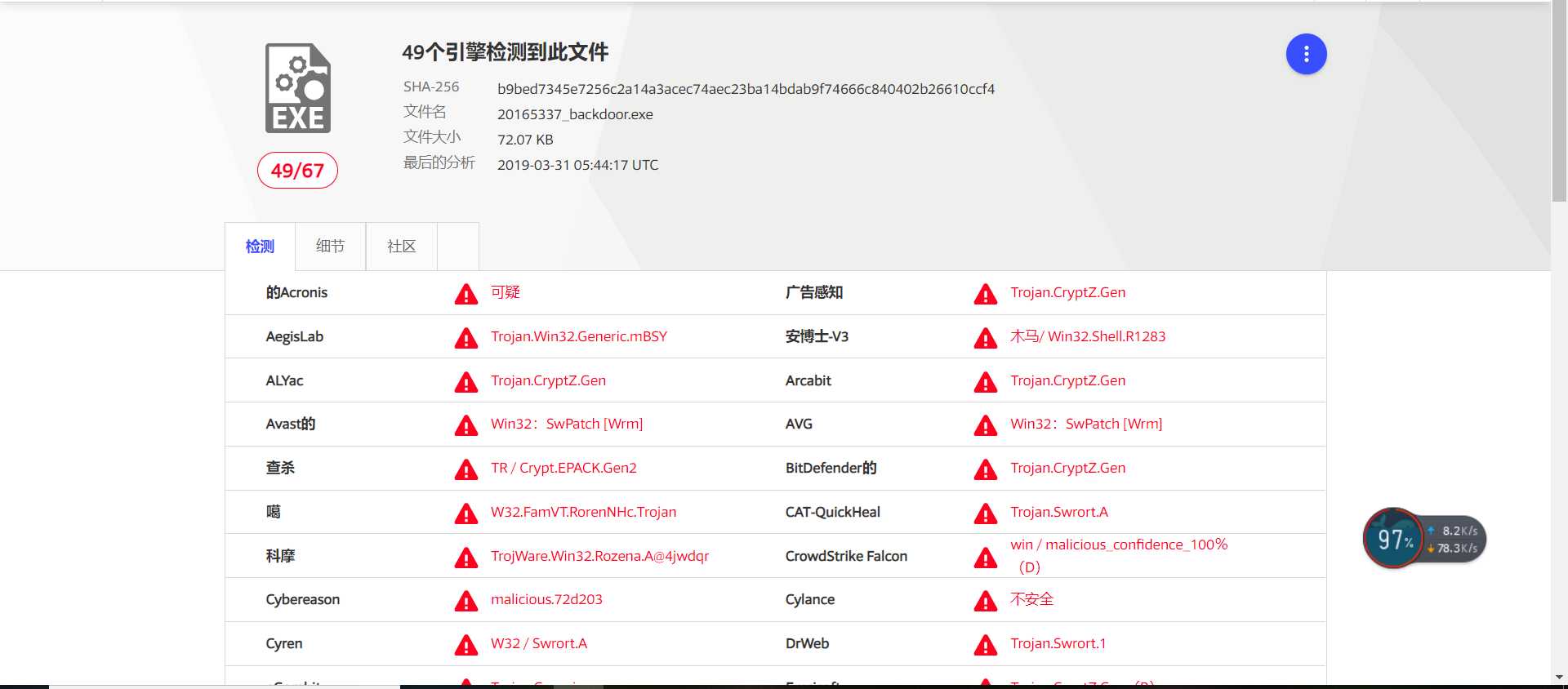Click the warning icon in the Cyren row
Screen dimensions: 1568x689
(465, 645)
